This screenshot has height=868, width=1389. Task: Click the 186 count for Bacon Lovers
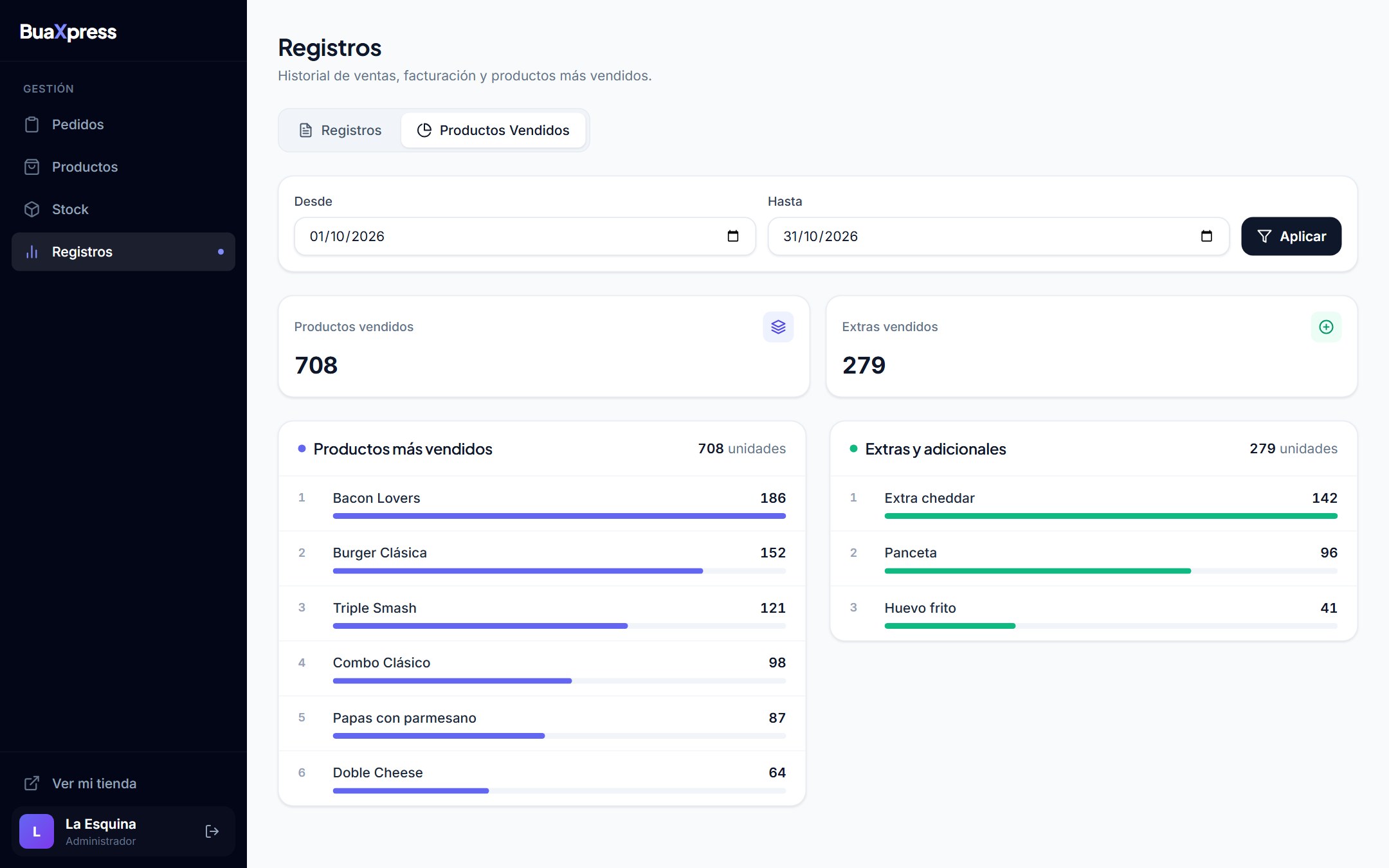[773, 498]
